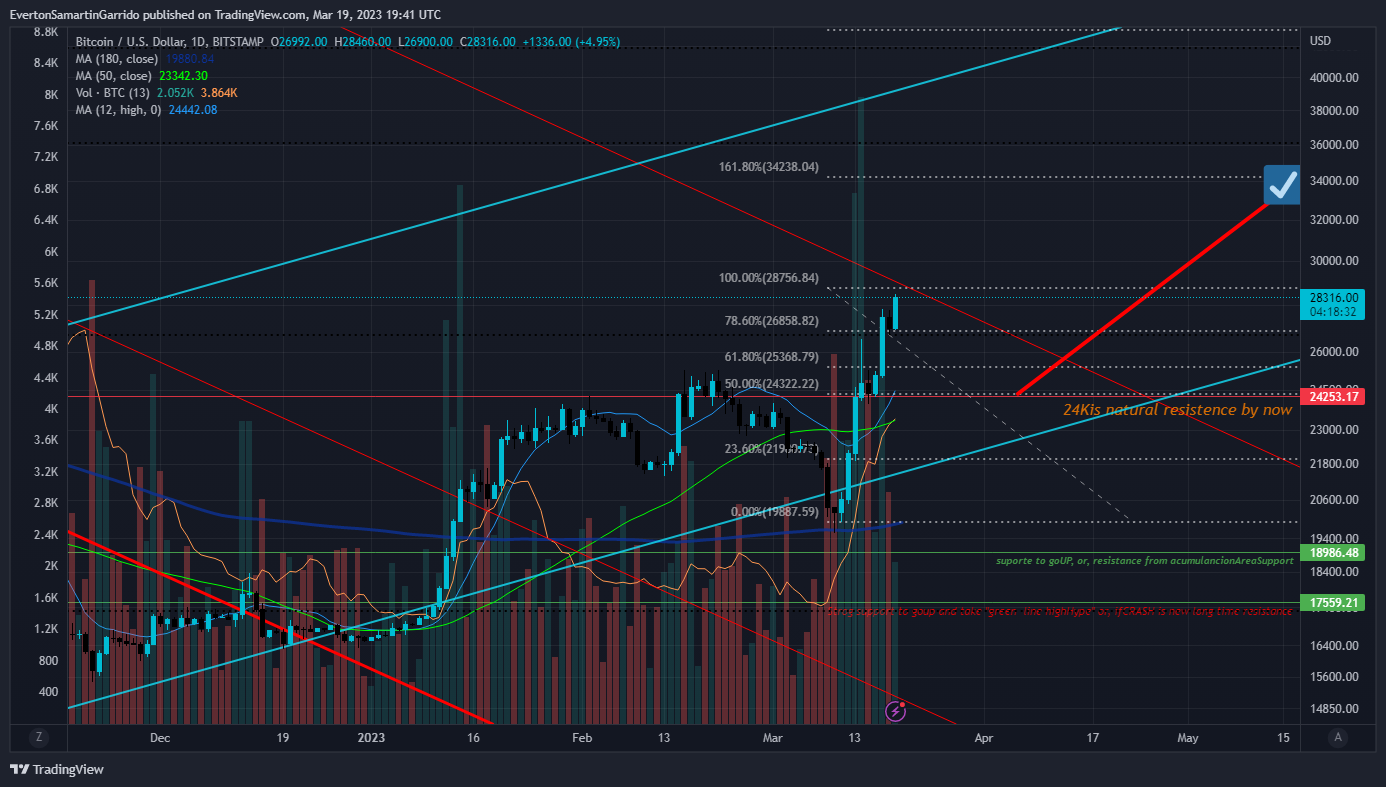This screenshot has width=1386, height=787.
Task: Select the 161.80%(34238.04) Fibonacci label
Action: 769,167
